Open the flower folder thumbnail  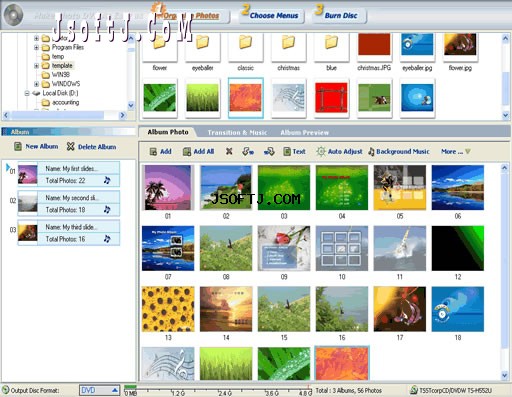pyautogui.click(x=160, y=48)
